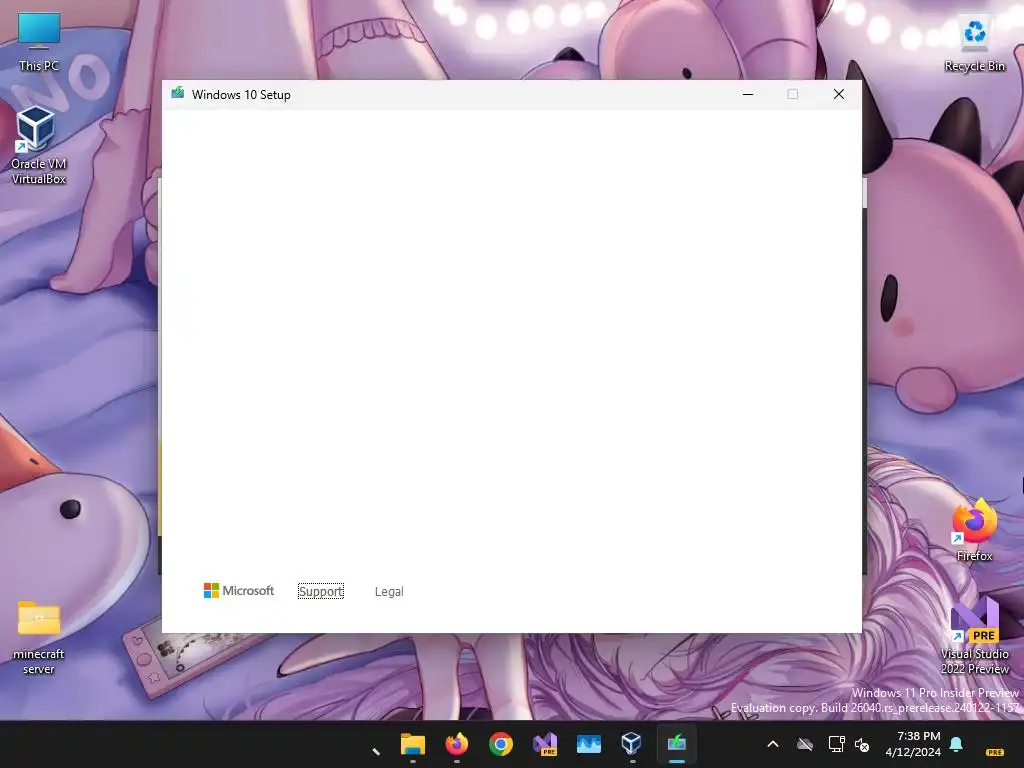1024x768 pixels.
Task: Close the Windows 10 Setup window
Action: tap(839, 94)
